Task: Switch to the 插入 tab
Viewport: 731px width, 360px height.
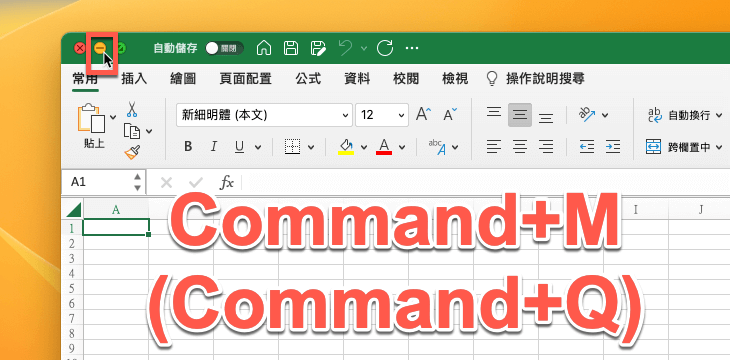Action: (134, 79)
